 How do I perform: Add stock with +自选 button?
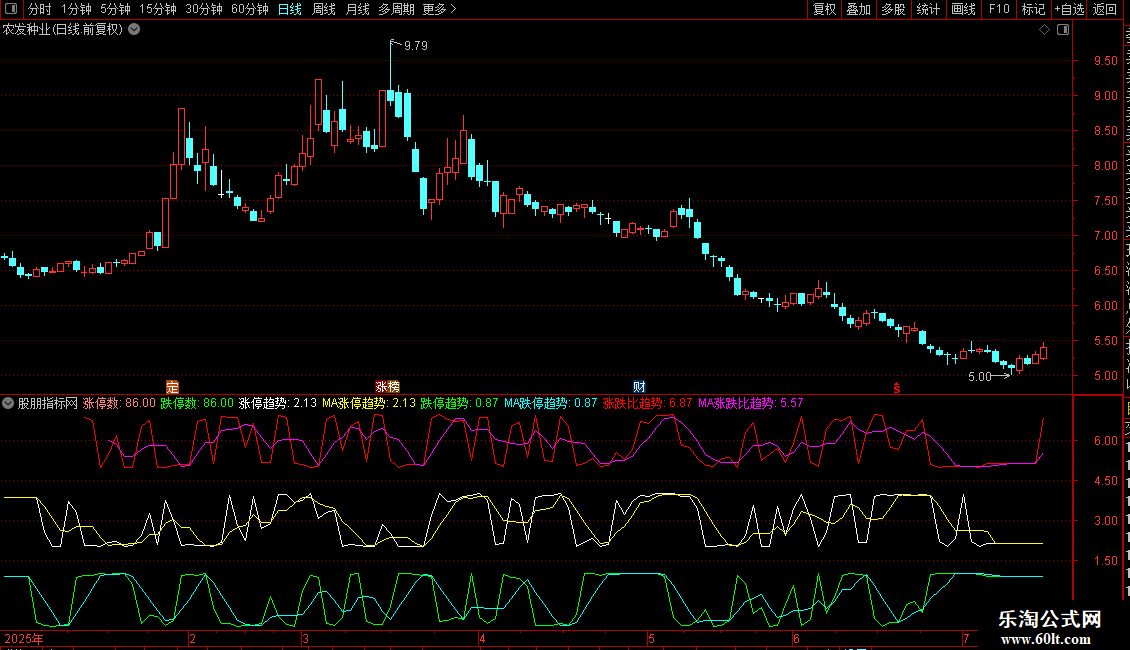1069,9
